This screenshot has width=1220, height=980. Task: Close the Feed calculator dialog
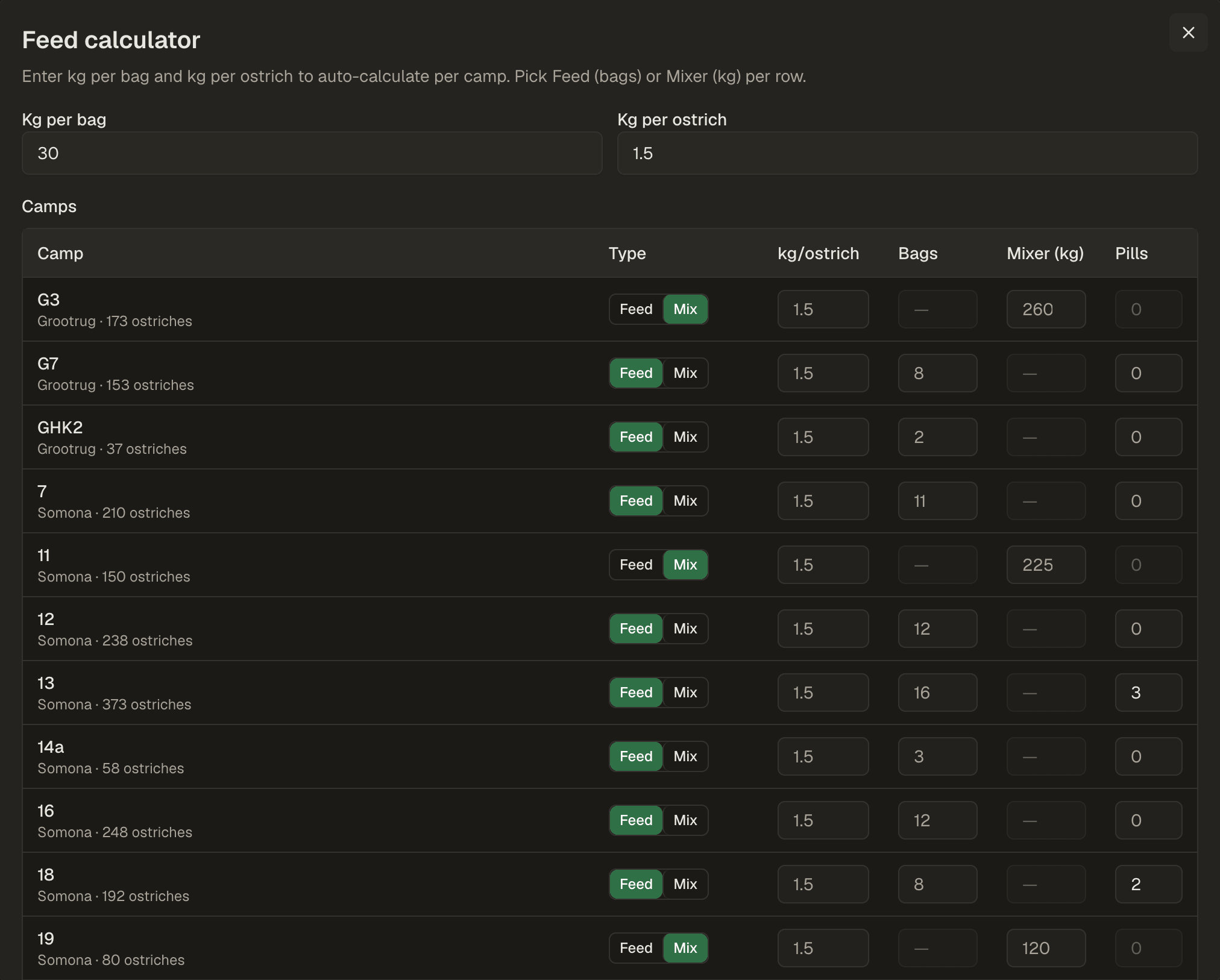coord(1188,33)
